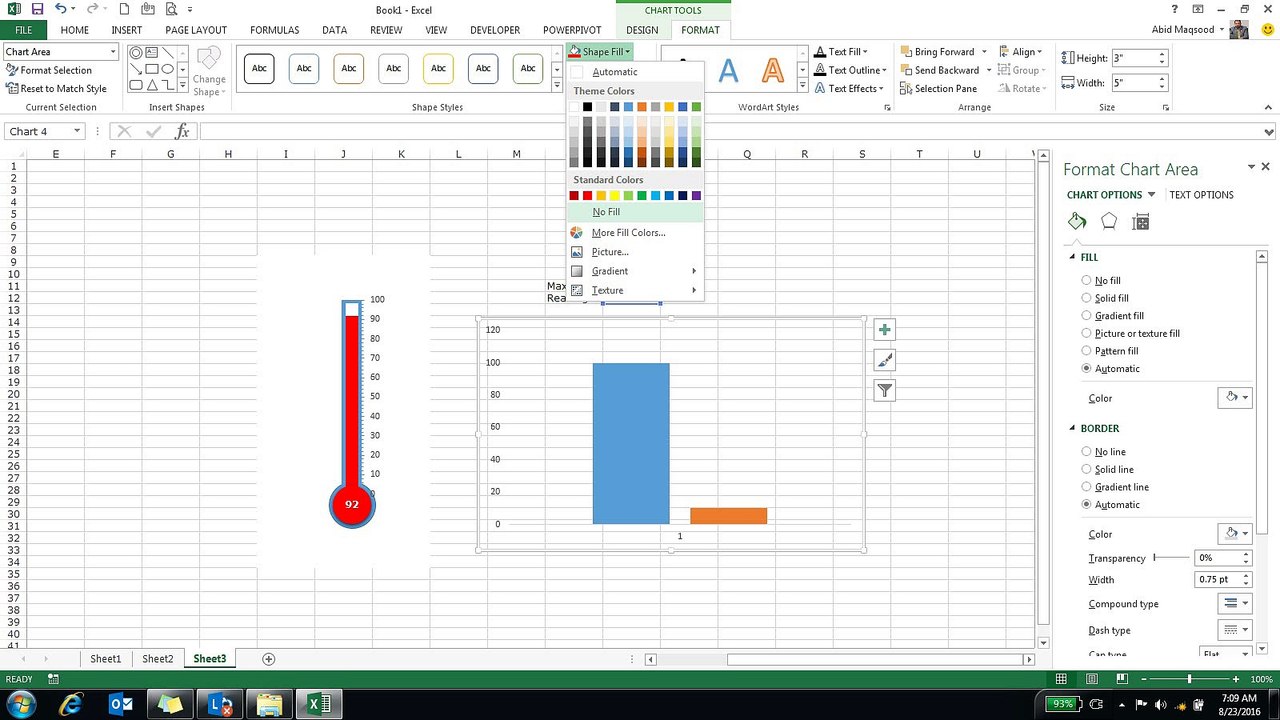Switch to Normal view in status bar

[x=1061, y=679]
